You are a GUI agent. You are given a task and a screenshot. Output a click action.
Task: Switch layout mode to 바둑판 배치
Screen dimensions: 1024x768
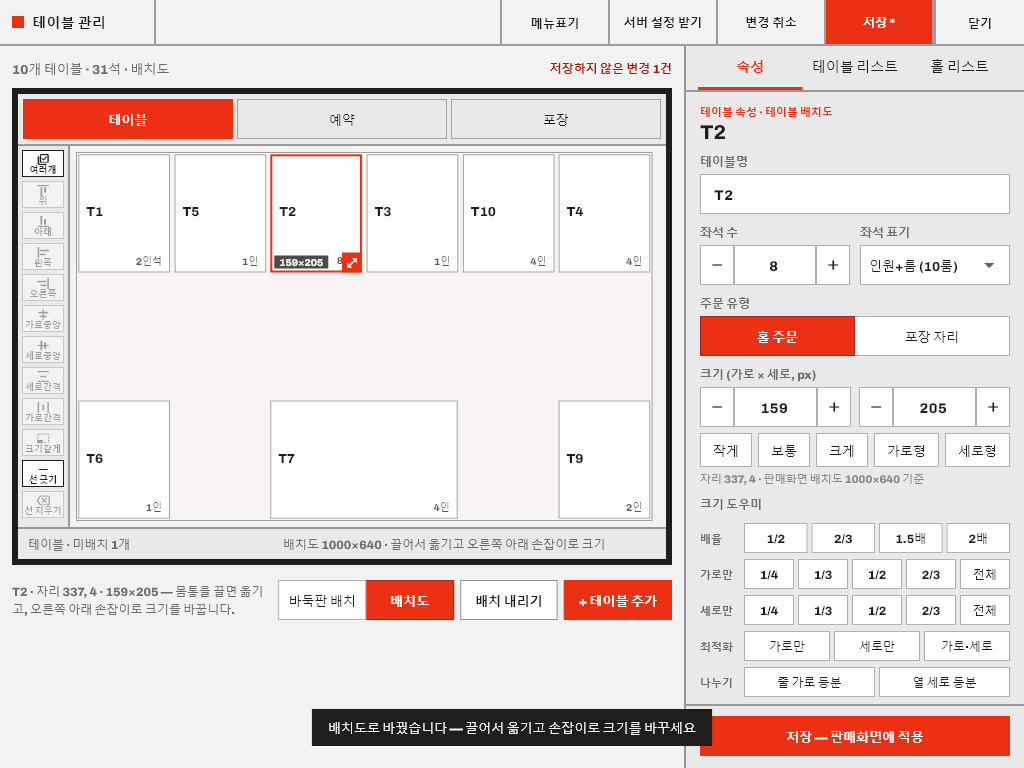click(x=322, y=600)
